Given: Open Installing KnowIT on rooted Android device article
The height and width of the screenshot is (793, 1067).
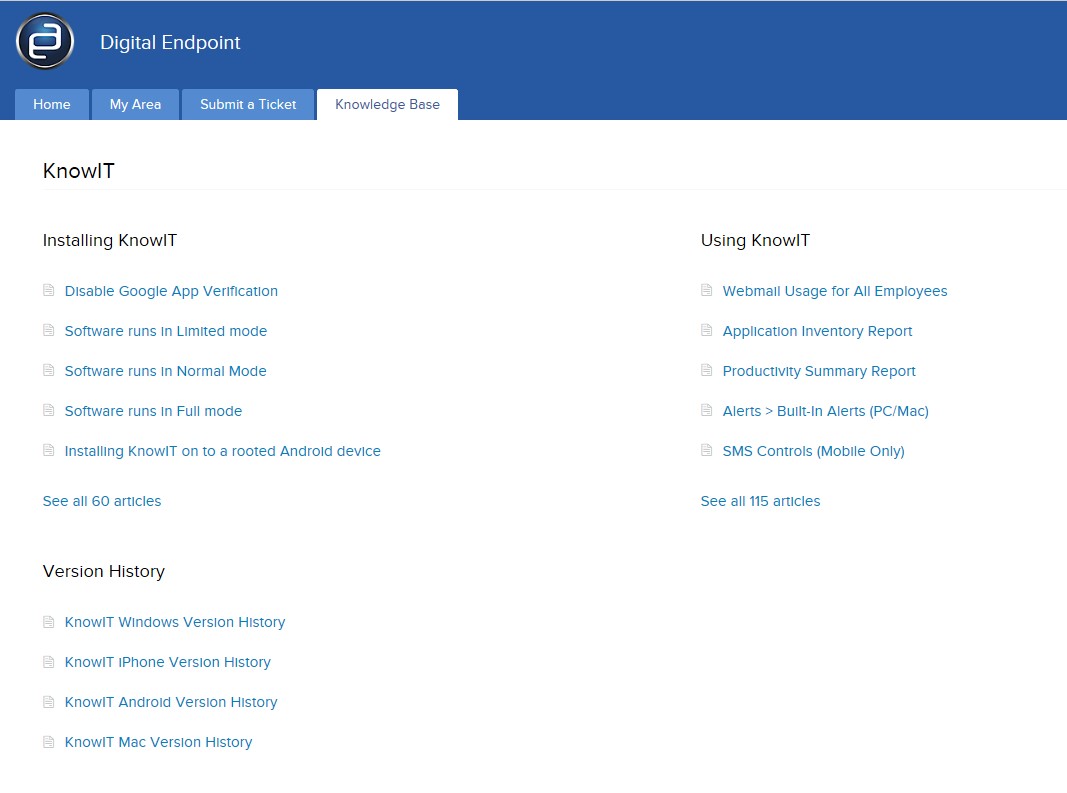Looking at the screenshot, I should coord(223,451).
